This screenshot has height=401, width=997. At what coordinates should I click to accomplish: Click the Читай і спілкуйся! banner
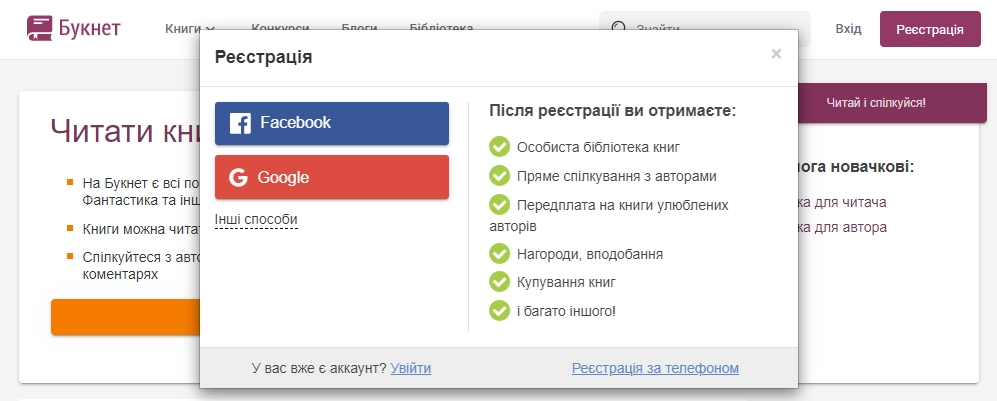[891, 103]
